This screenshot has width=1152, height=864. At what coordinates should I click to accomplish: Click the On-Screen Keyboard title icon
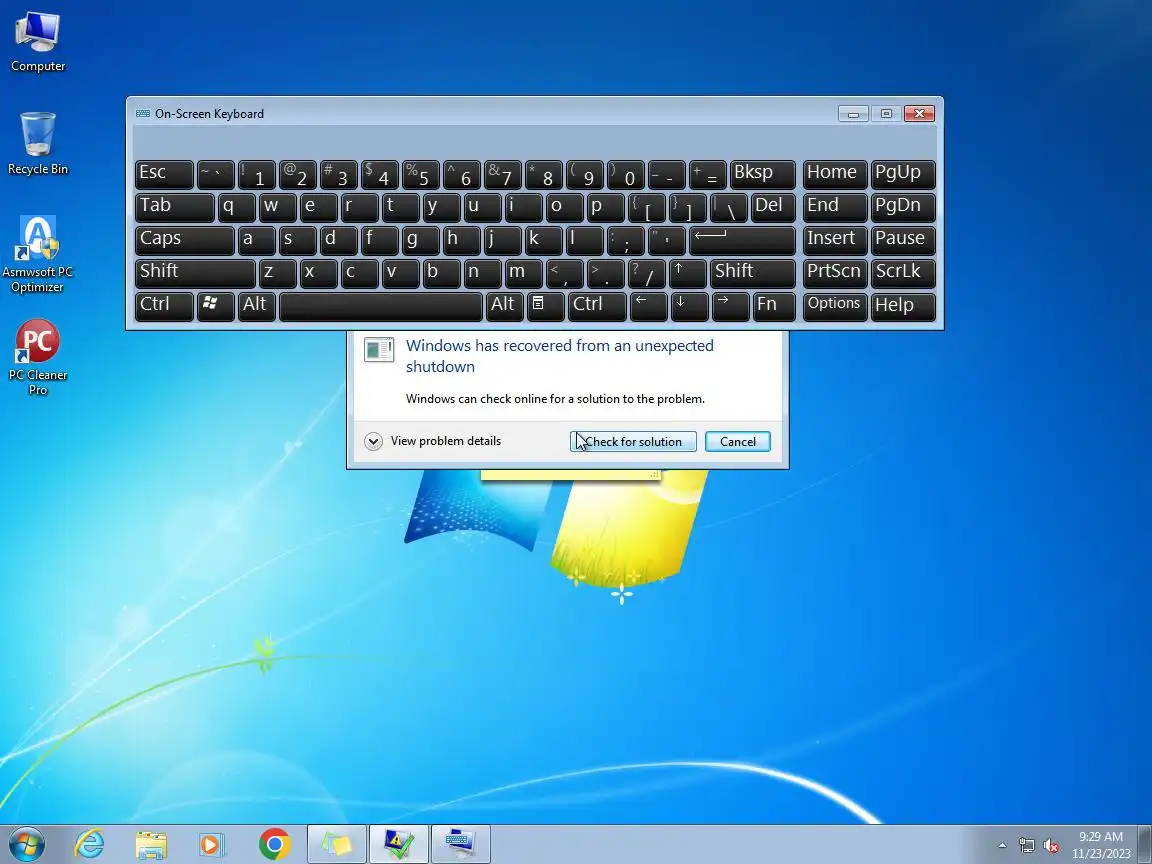143,113
